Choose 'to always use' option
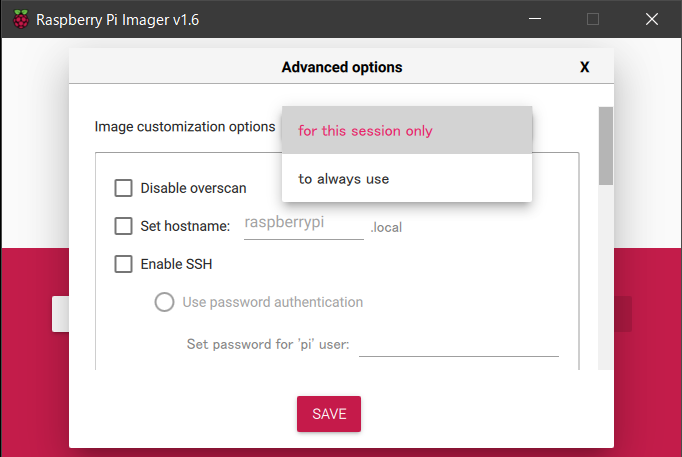Viewport: 682px width, 457px height. tap(407, 178)
